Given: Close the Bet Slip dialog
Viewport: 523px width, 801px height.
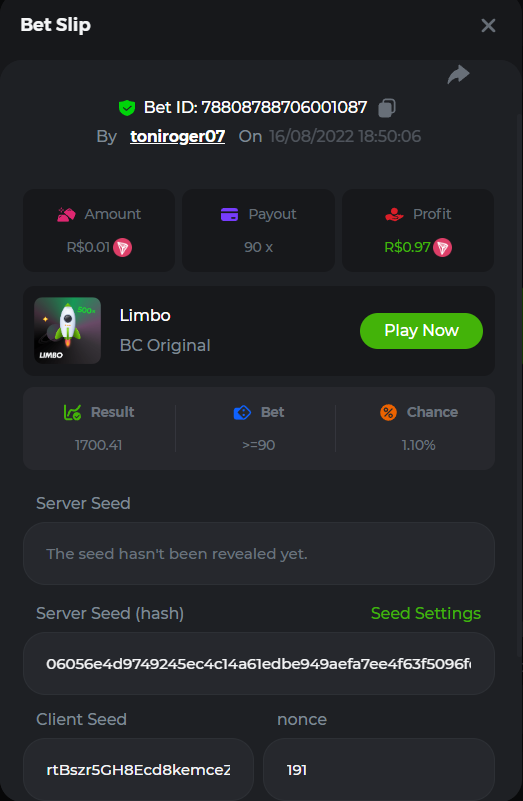Looking at the screenshot, I should [x=488, y=26].
